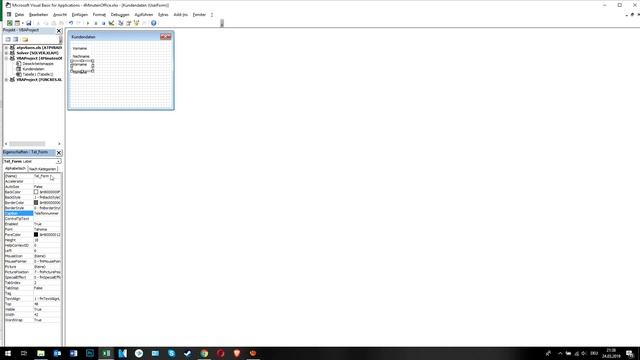Screen dimensions: 640x360
Task: Open the Datei menu
Action: tap(19, 15)
